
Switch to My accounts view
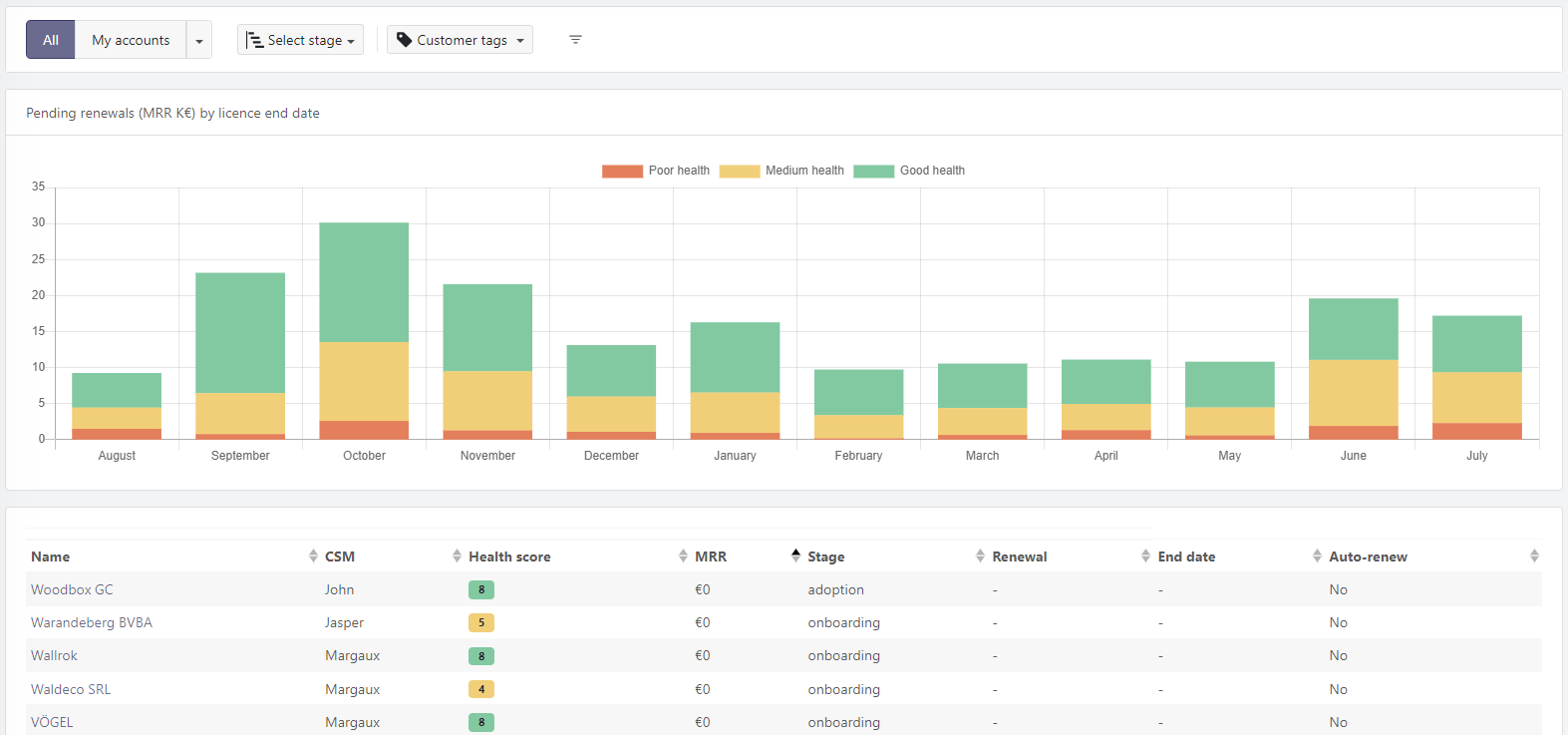[131, 40]
